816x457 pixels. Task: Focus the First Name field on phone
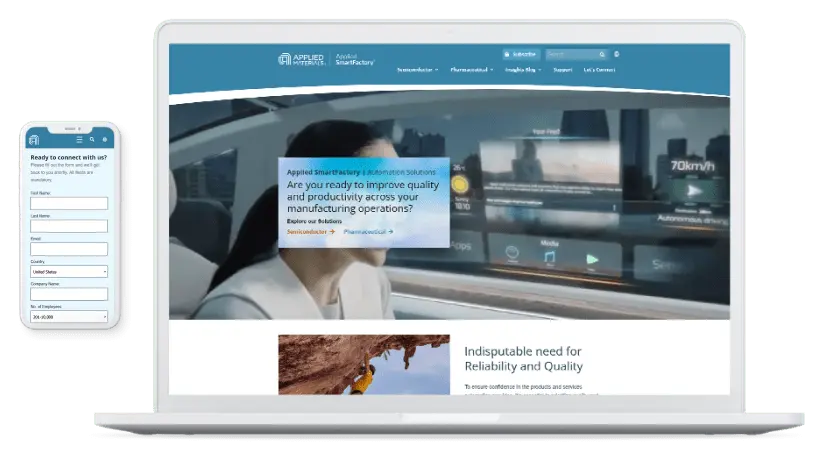click(69, 203)
